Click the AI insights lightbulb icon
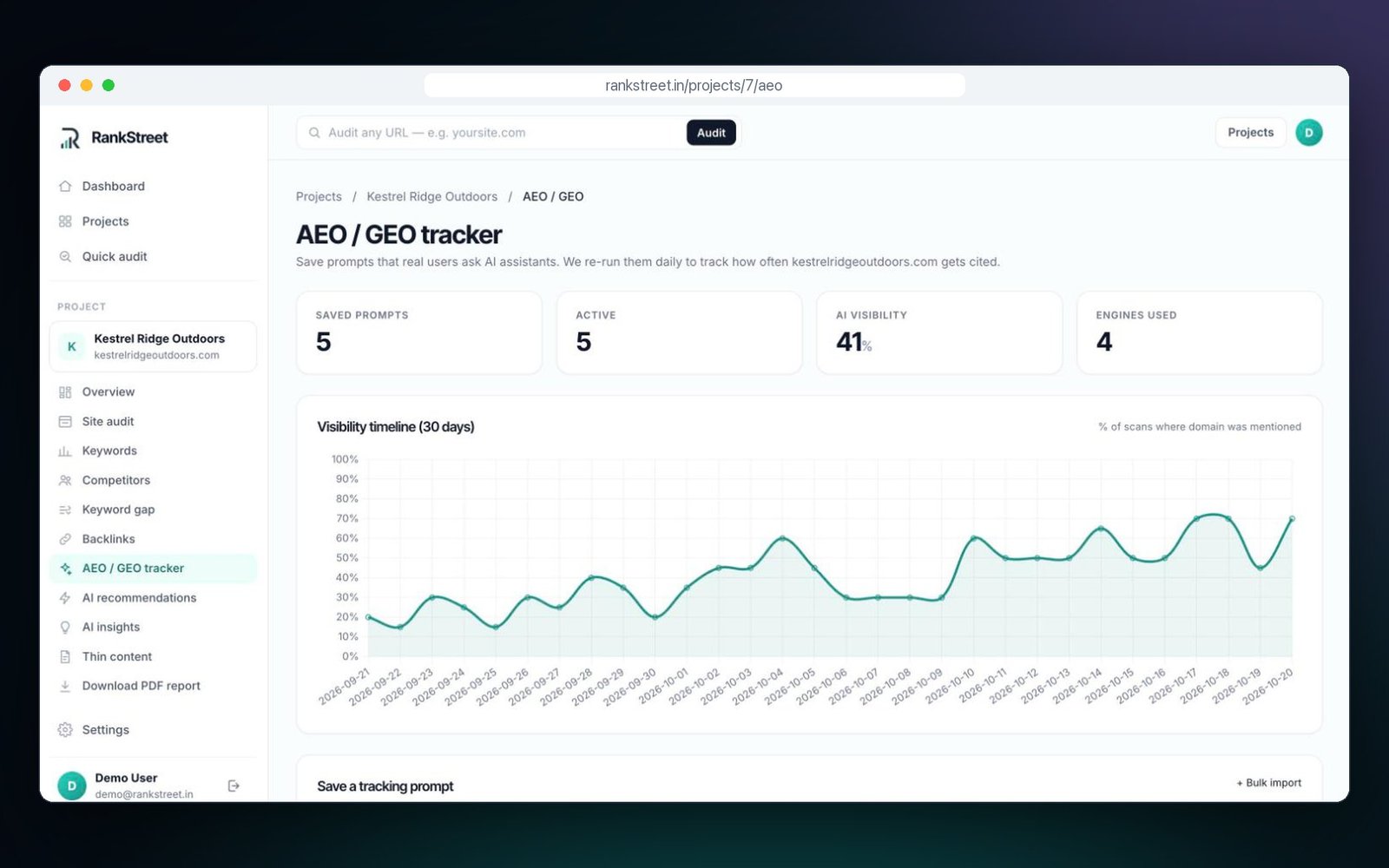1389x868 pixels. tap(65, 627)
